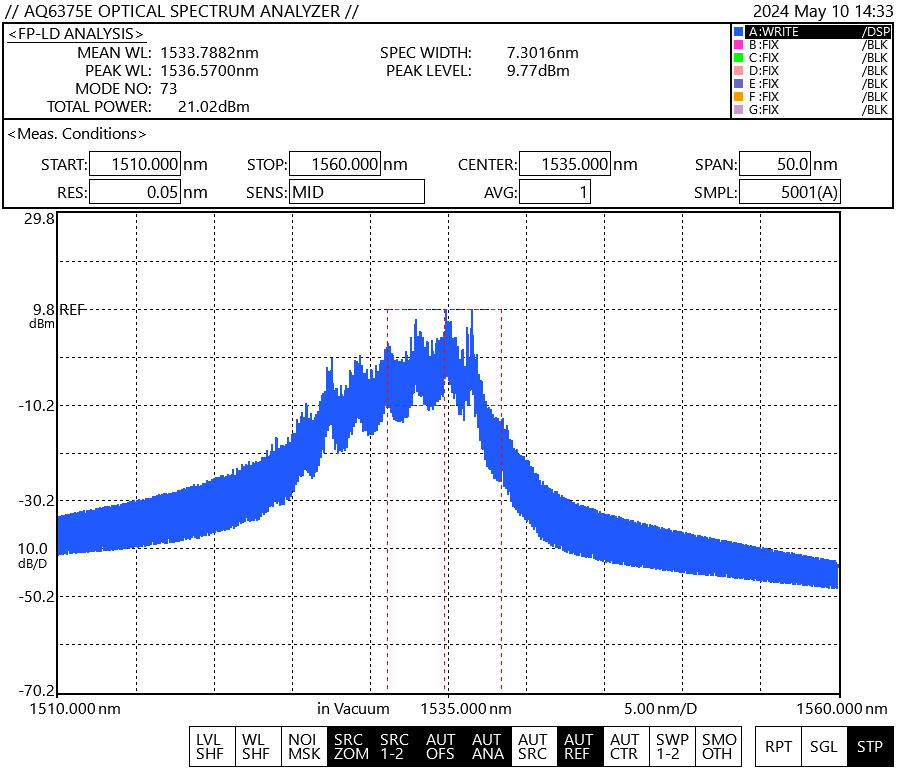Toggle the NOI MSK indicator

click(x=304, y=747)
